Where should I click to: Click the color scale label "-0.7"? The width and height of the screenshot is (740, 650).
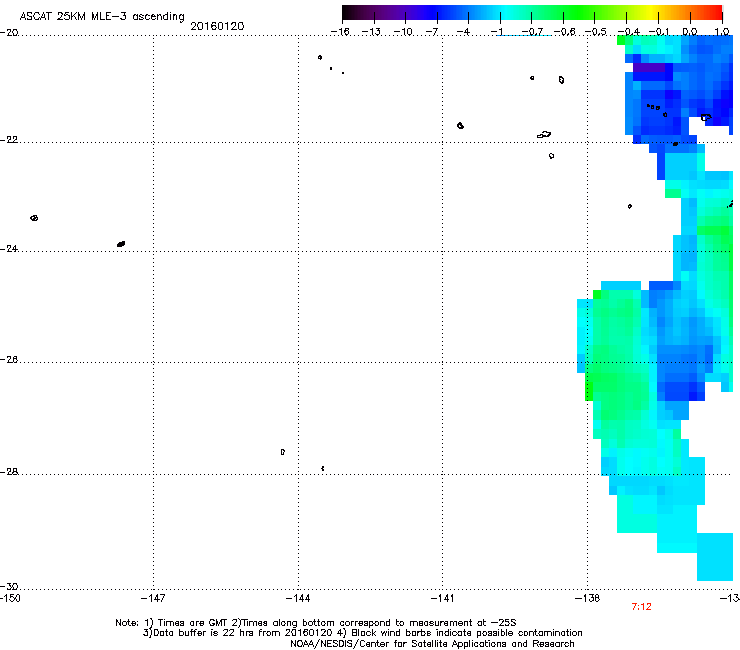pos(532,32)
